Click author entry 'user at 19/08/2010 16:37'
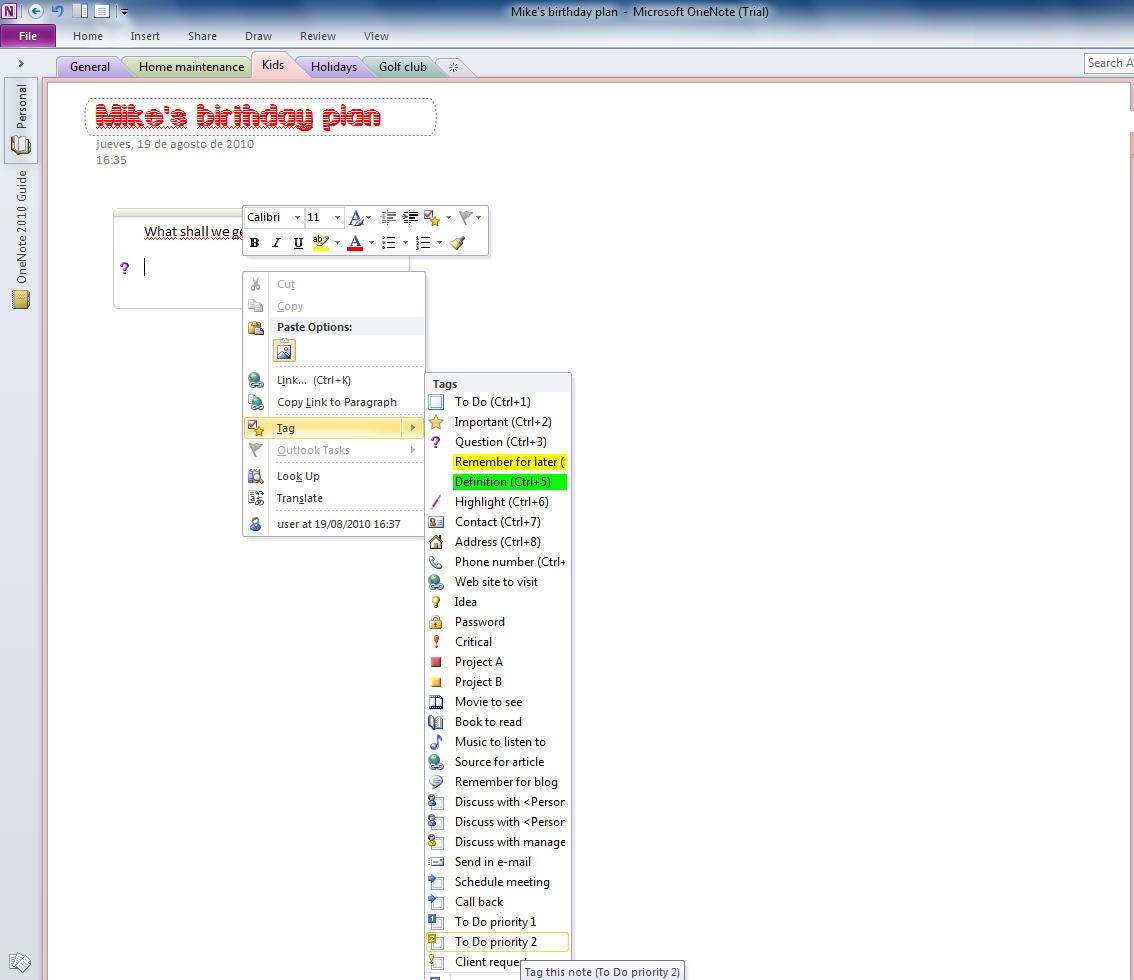The image size is (1134, 980). 333,524
